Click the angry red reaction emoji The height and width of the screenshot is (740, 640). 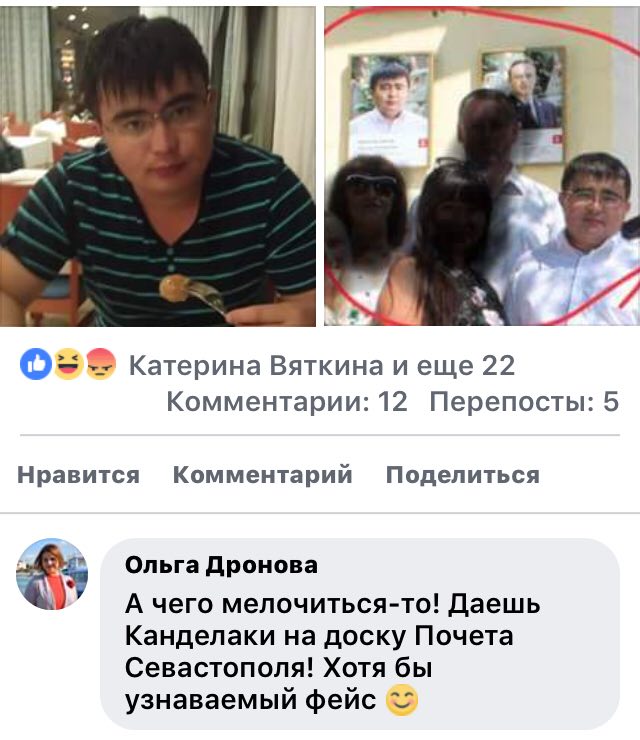coord(101,364)
